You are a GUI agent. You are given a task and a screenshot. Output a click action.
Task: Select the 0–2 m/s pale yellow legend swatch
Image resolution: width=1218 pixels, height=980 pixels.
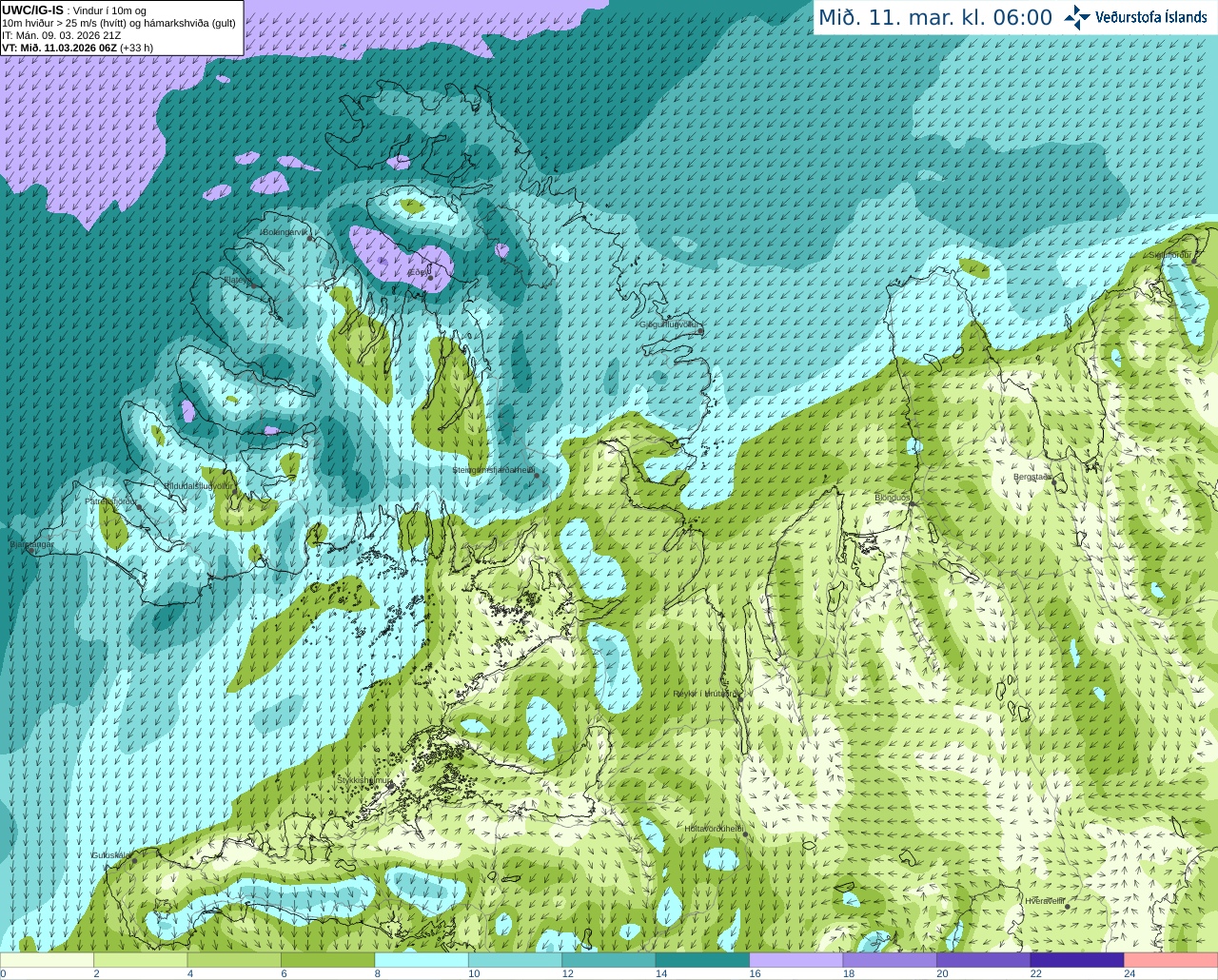click(x=47, y=960)
